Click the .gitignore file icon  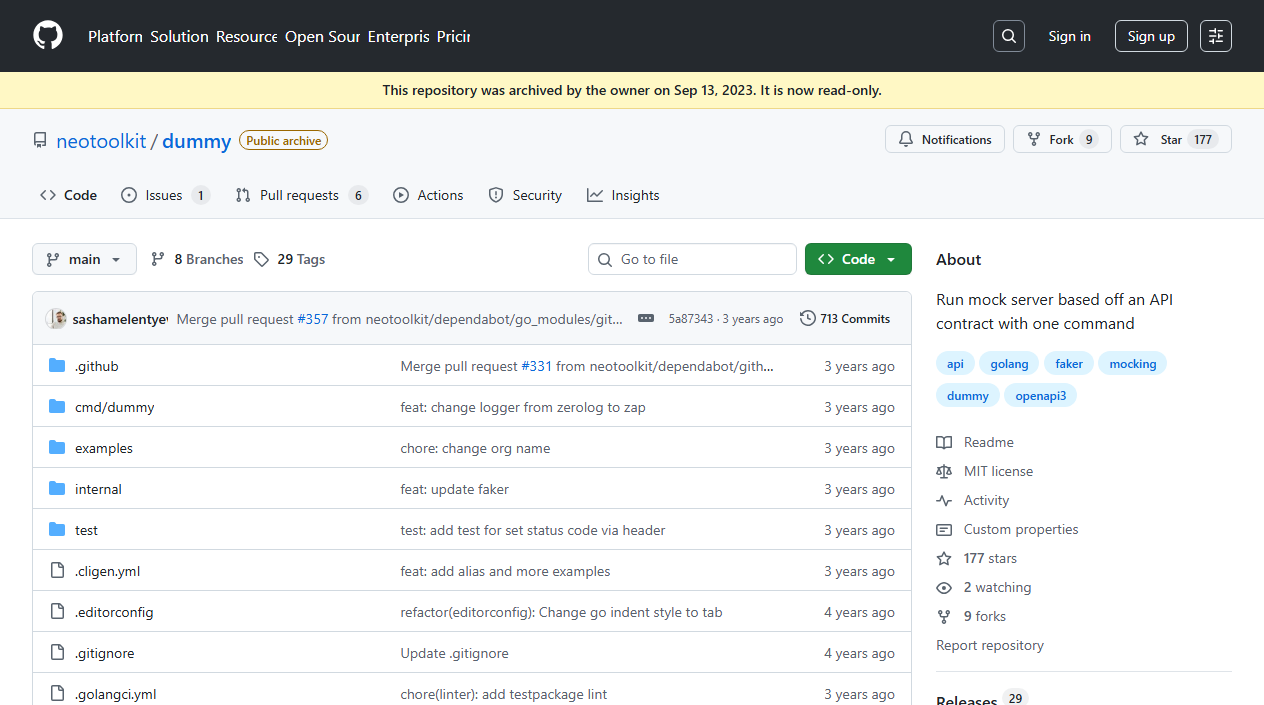[x=57, y=653]
